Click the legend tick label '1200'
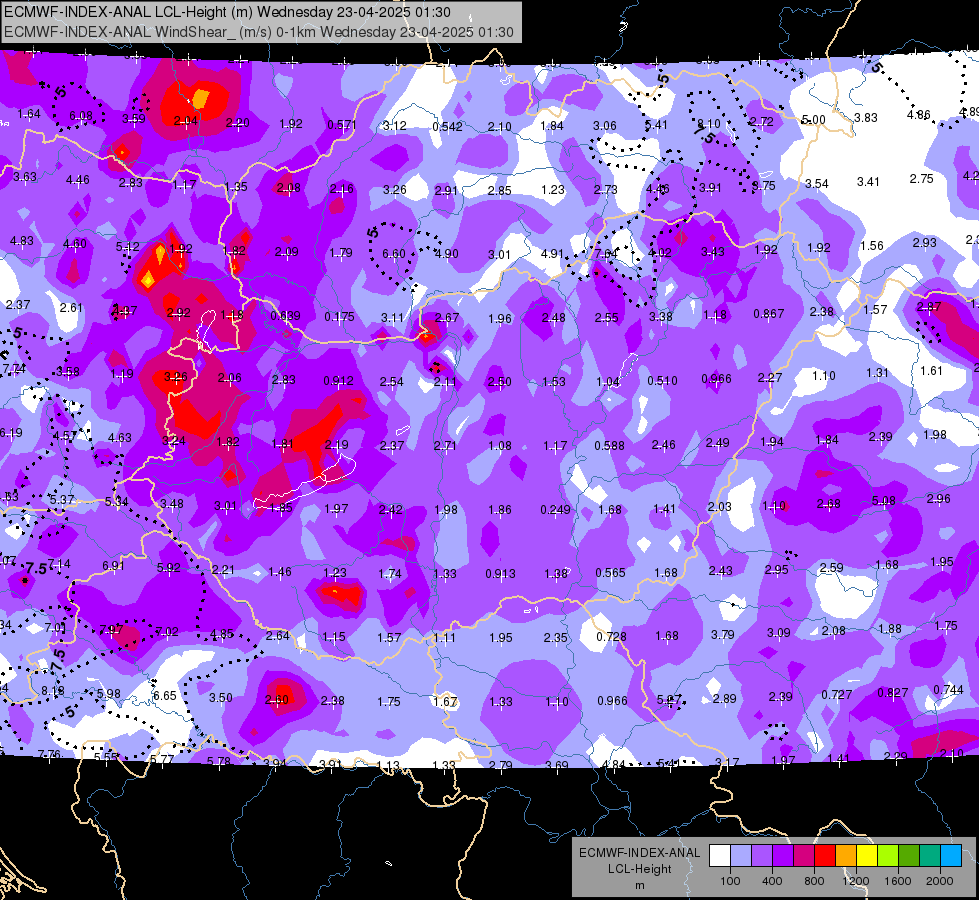 [x=856, y=881]
